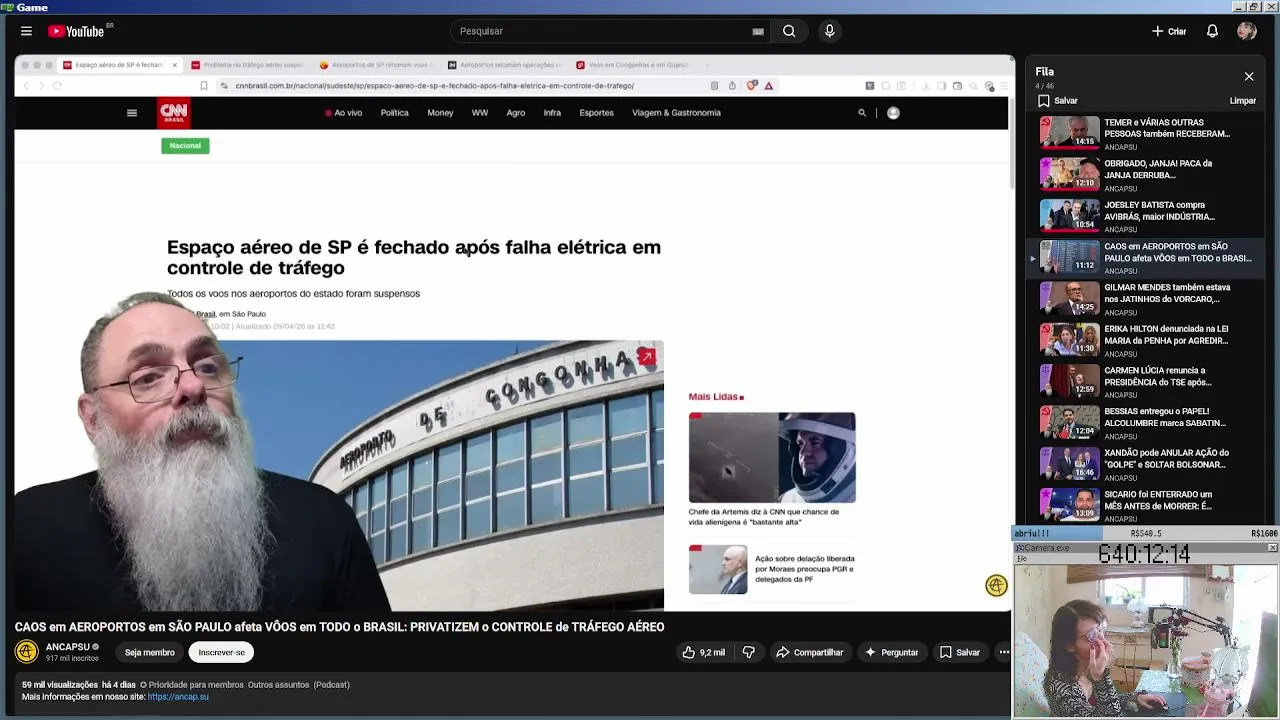Click the video title CAOS em AEROPORTOS
The image size is (1280, 720).
[339, 627]
